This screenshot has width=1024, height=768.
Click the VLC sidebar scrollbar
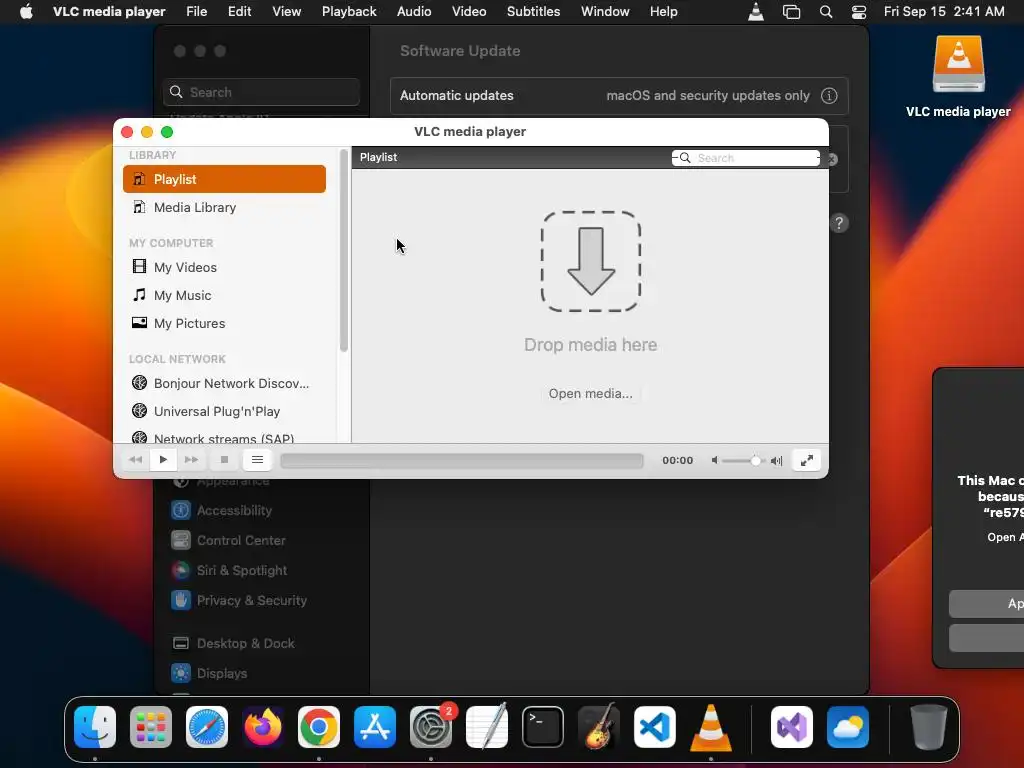click(x=344, y=251)
